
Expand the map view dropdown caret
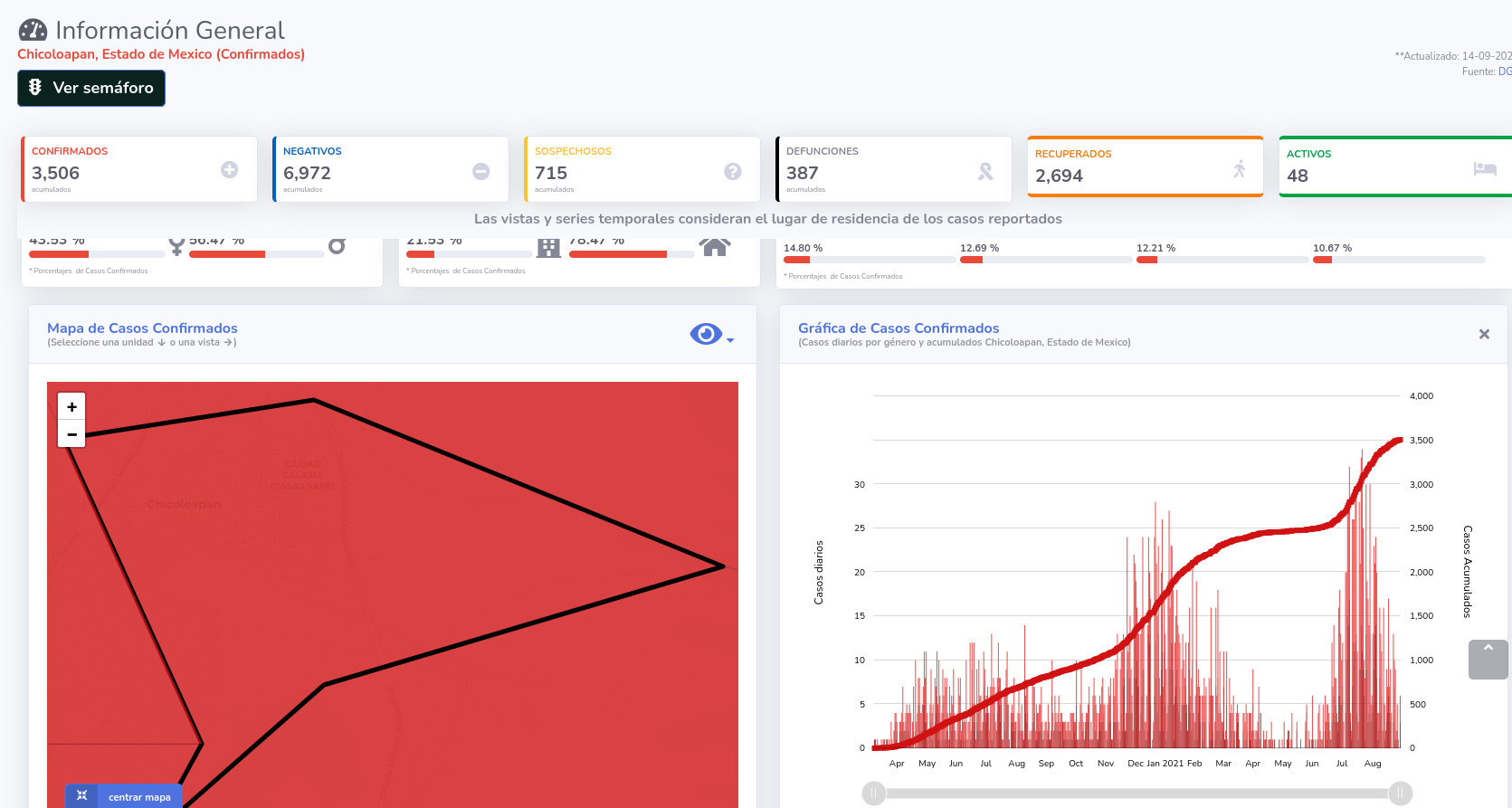point(730,340)
